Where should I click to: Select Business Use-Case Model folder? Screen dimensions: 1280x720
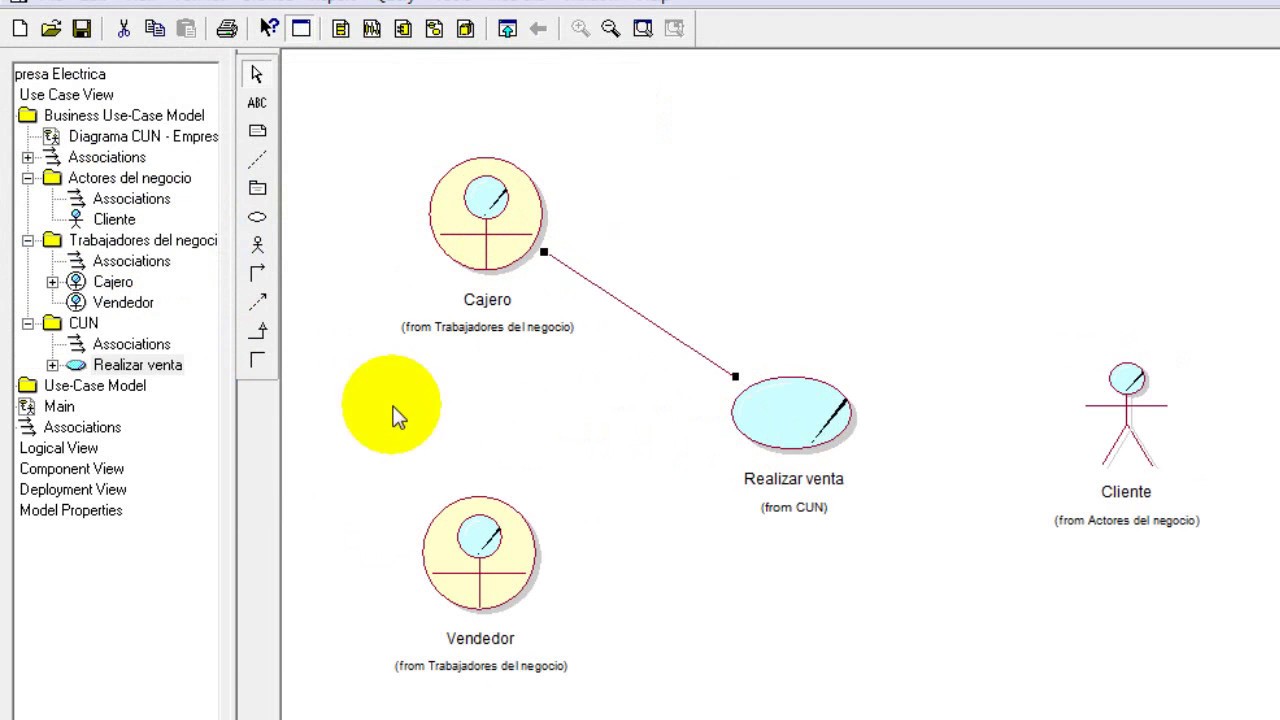click(124, 115)
